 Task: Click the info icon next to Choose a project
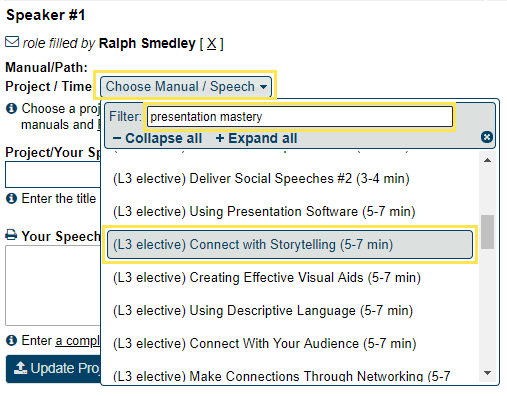(x=11, y=108)
